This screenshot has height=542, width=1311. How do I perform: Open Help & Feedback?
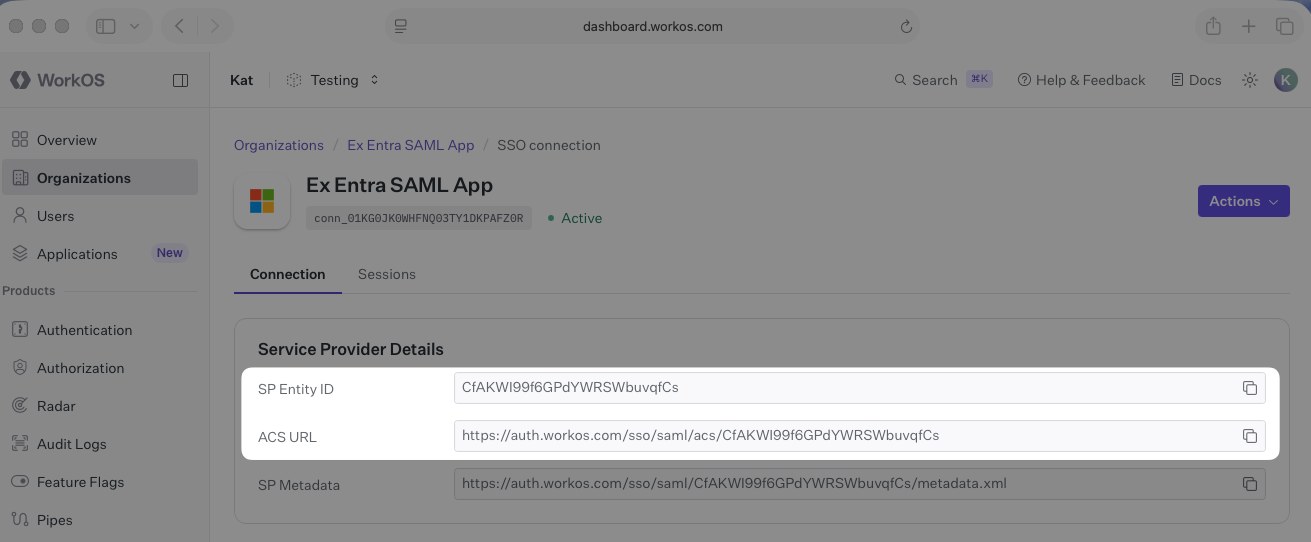pos(1081,80)
